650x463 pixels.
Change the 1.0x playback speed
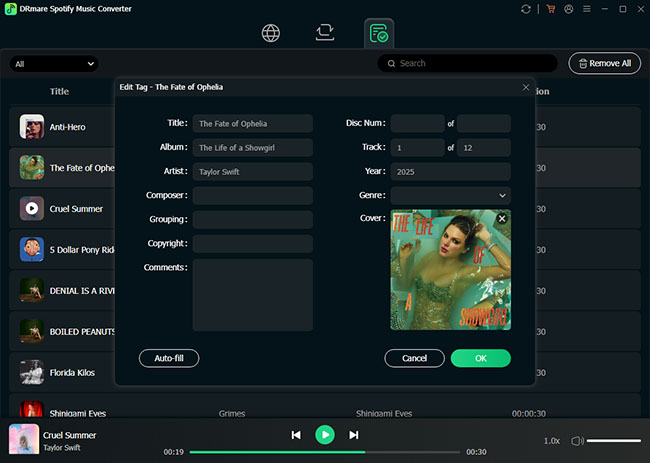coord(552,441)
